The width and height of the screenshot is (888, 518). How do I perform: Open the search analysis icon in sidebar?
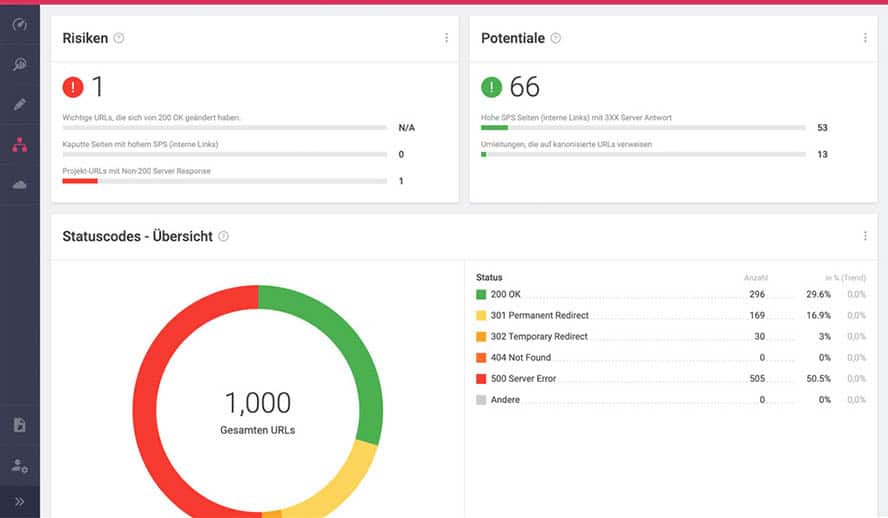[20, 64]
